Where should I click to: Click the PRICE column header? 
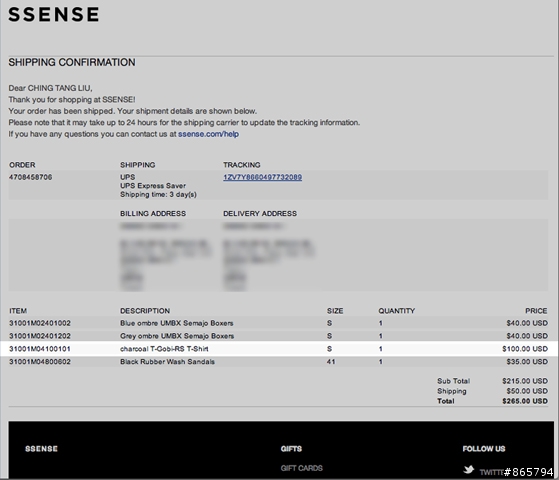536,311
